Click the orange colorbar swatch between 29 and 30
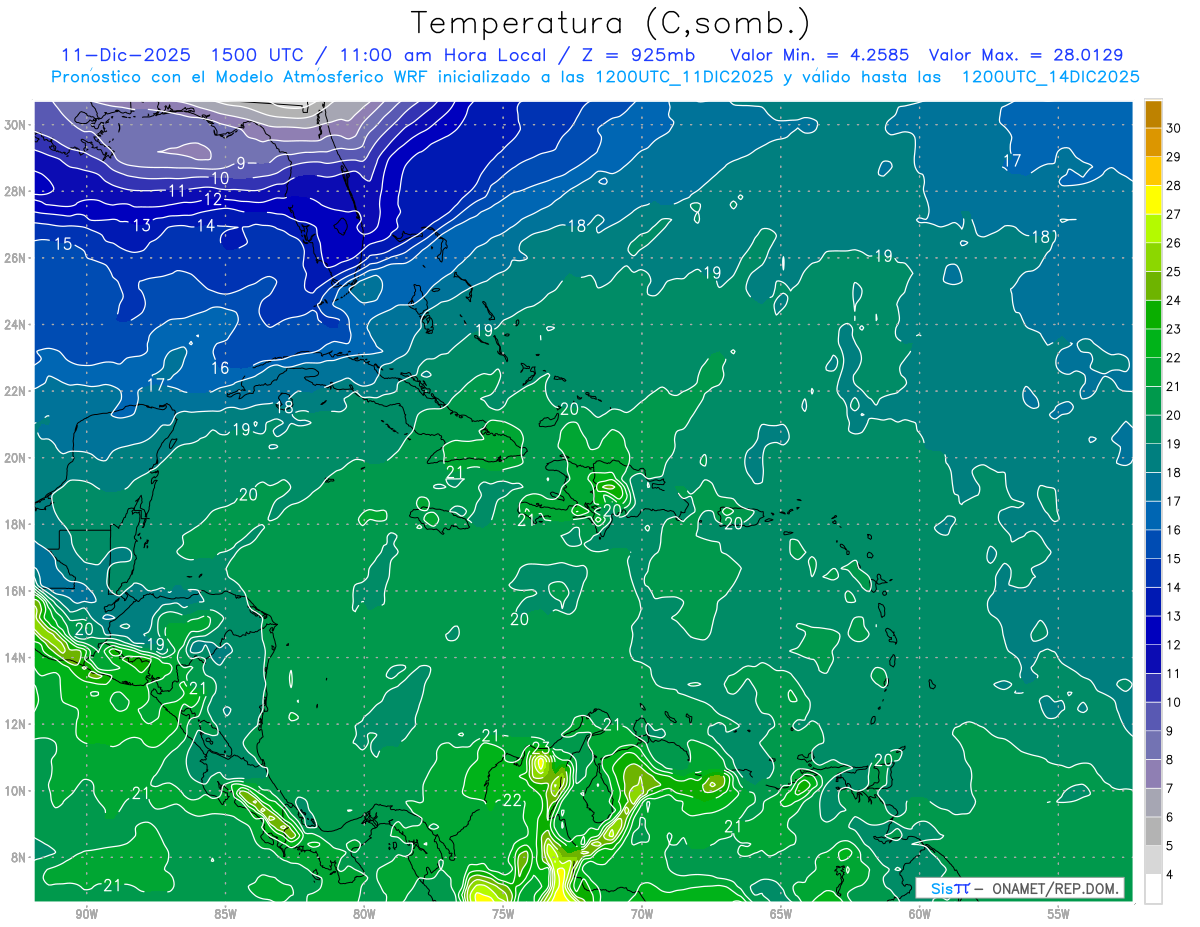This screenshot has width=1200, height=927. 1153,142
